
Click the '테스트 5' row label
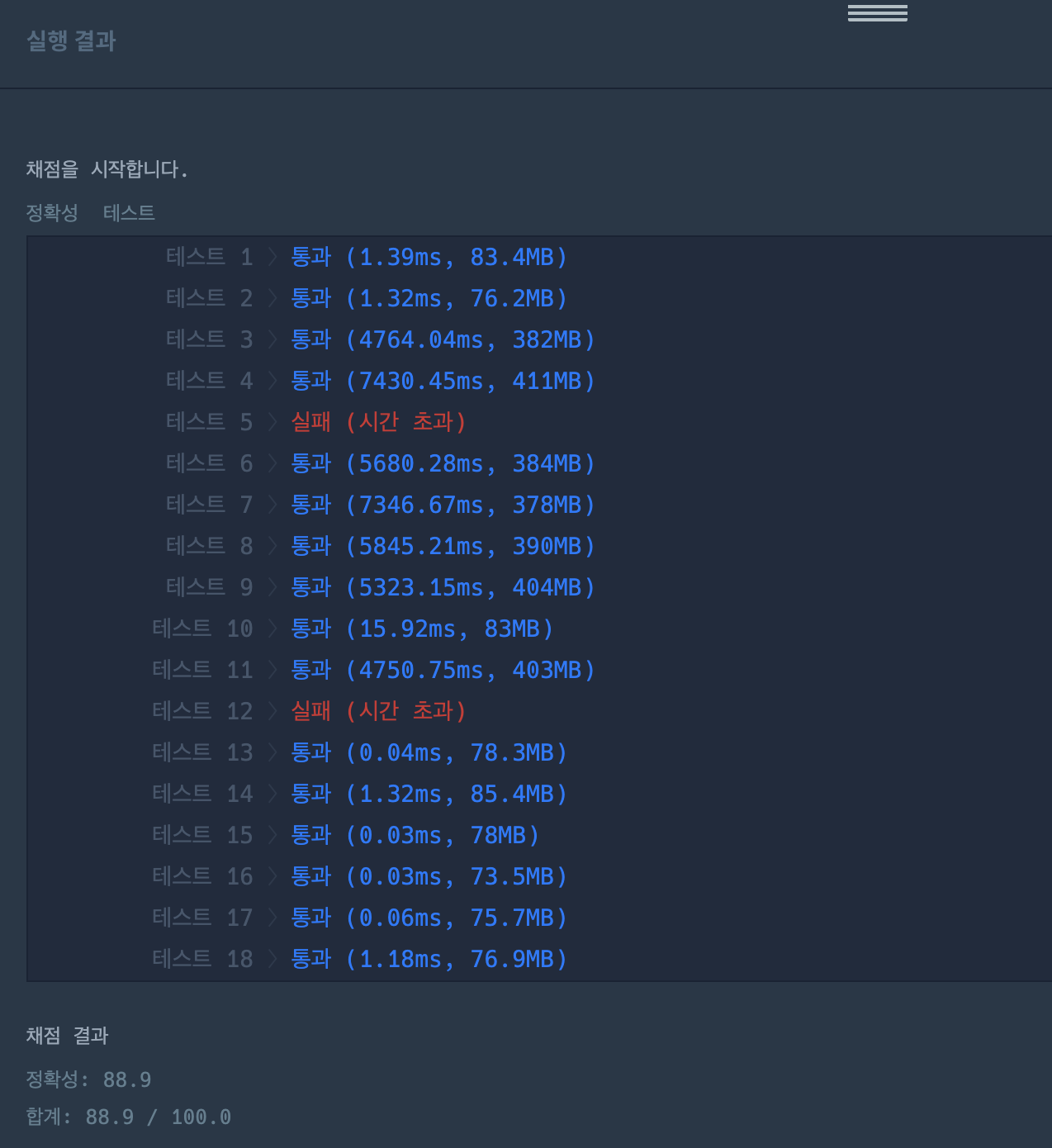[210, 422]
